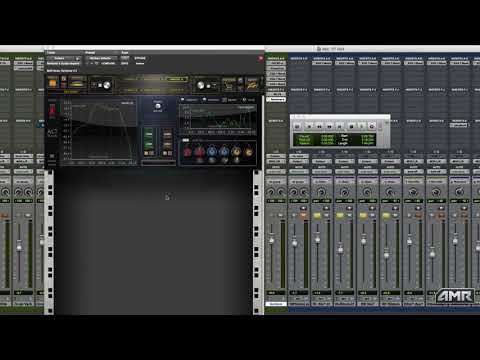480x360 pixels.
Task: Open the output selector on the third right-mixer strip
Action: point(321,161)
